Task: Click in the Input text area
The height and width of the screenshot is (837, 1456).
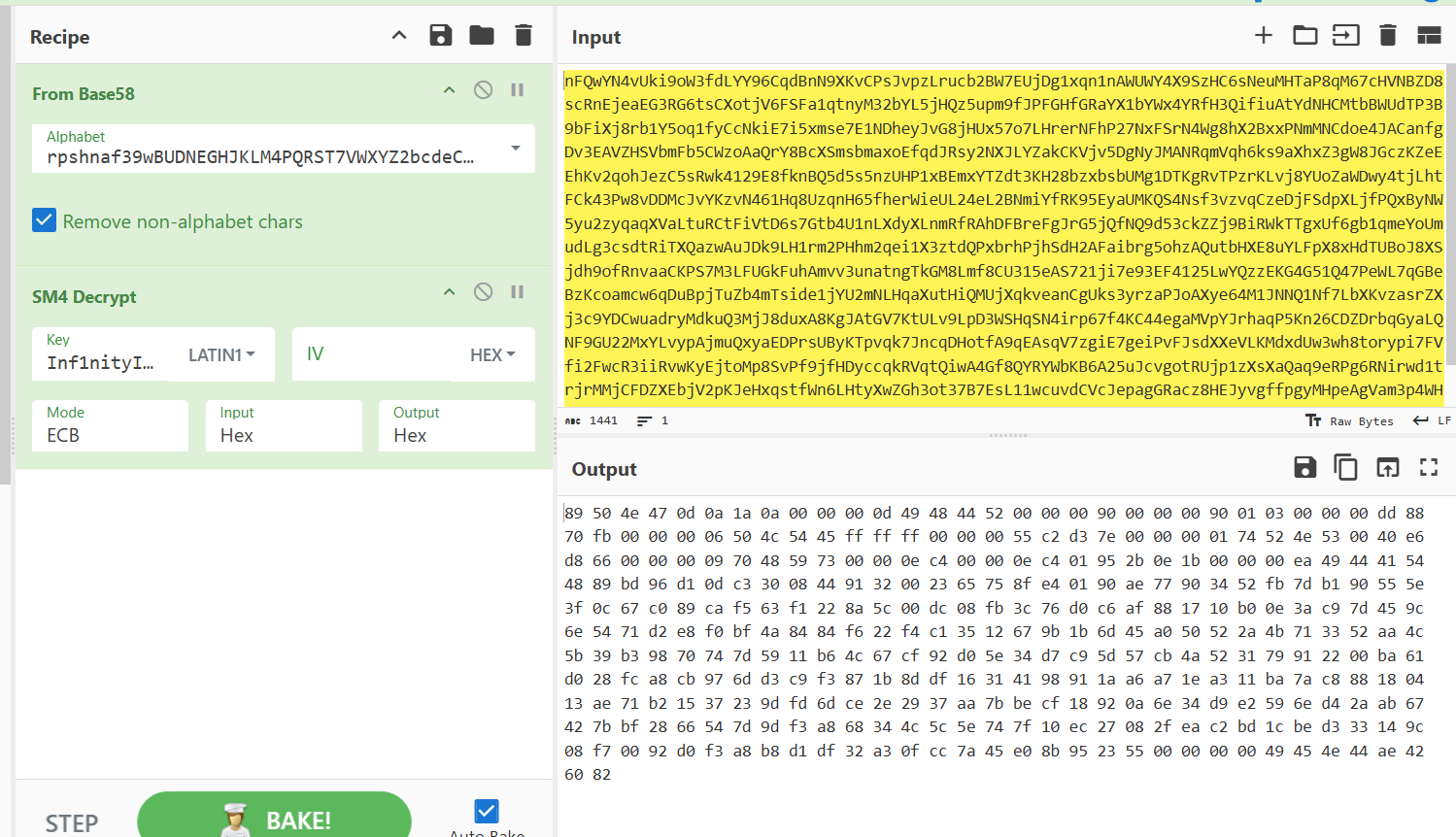Action: click(x=1003, y=235)
